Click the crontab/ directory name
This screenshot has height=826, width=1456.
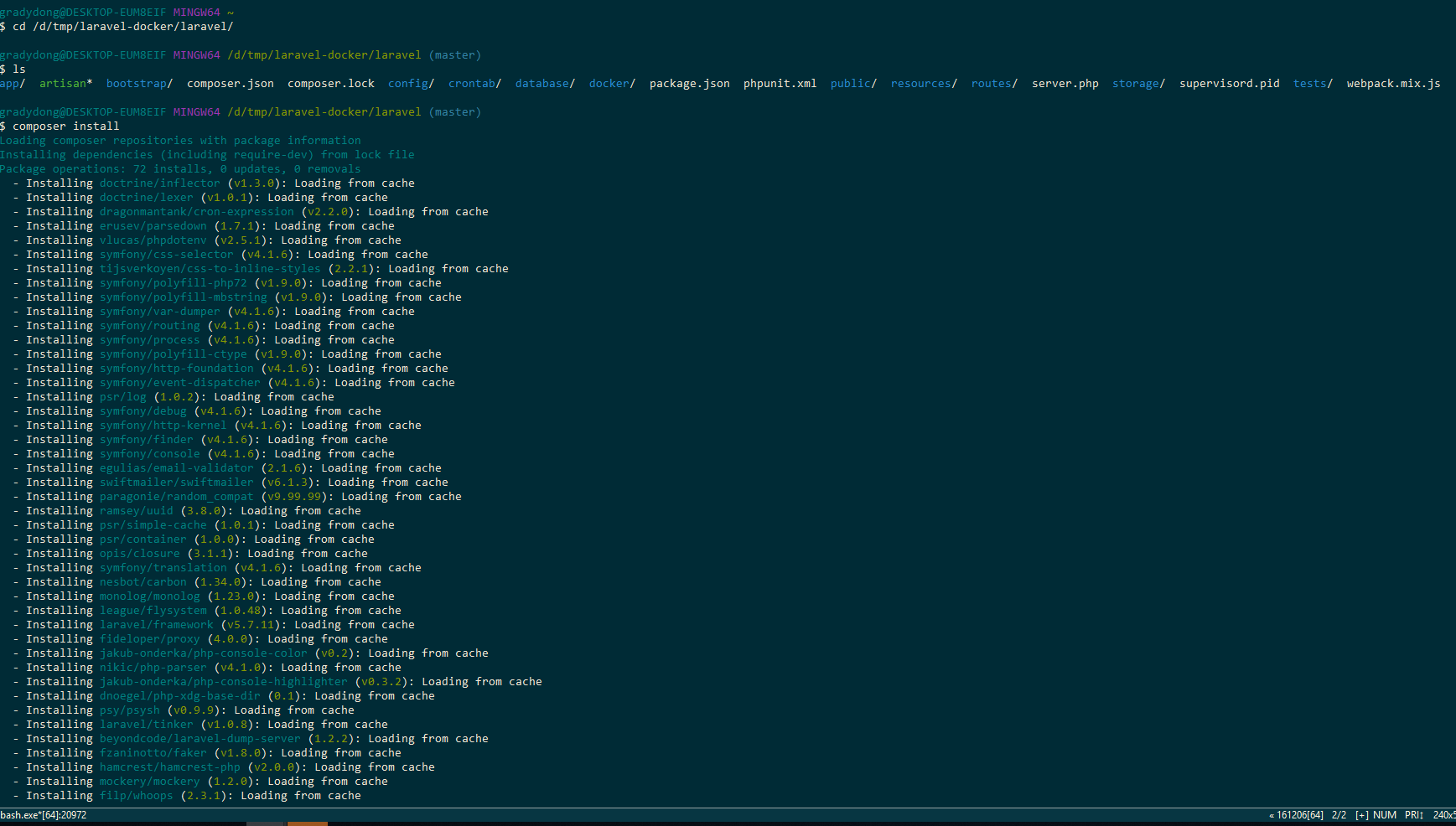pyautogui.click(x=475, y=84)
